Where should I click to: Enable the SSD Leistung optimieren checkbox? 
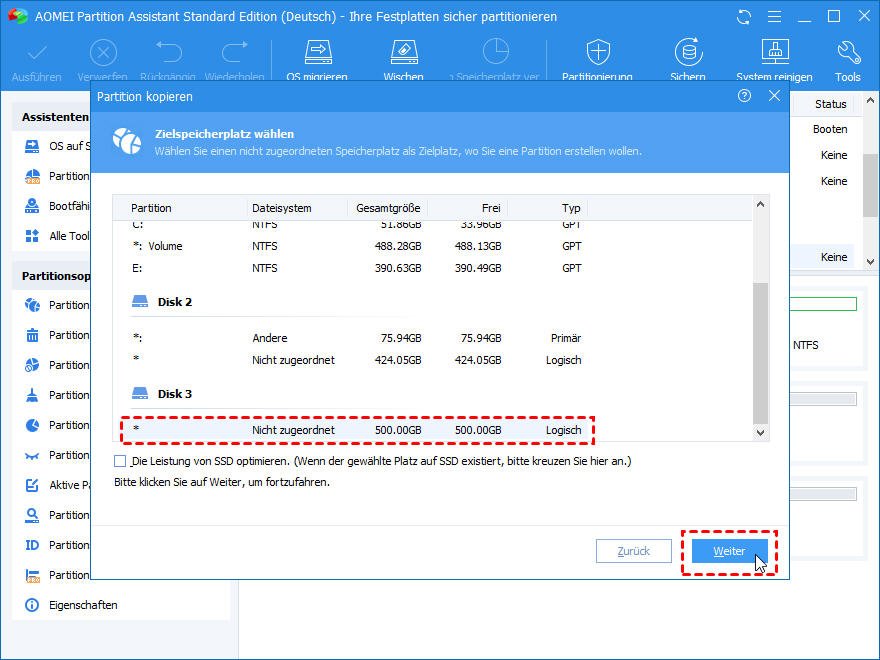[120, 461]
